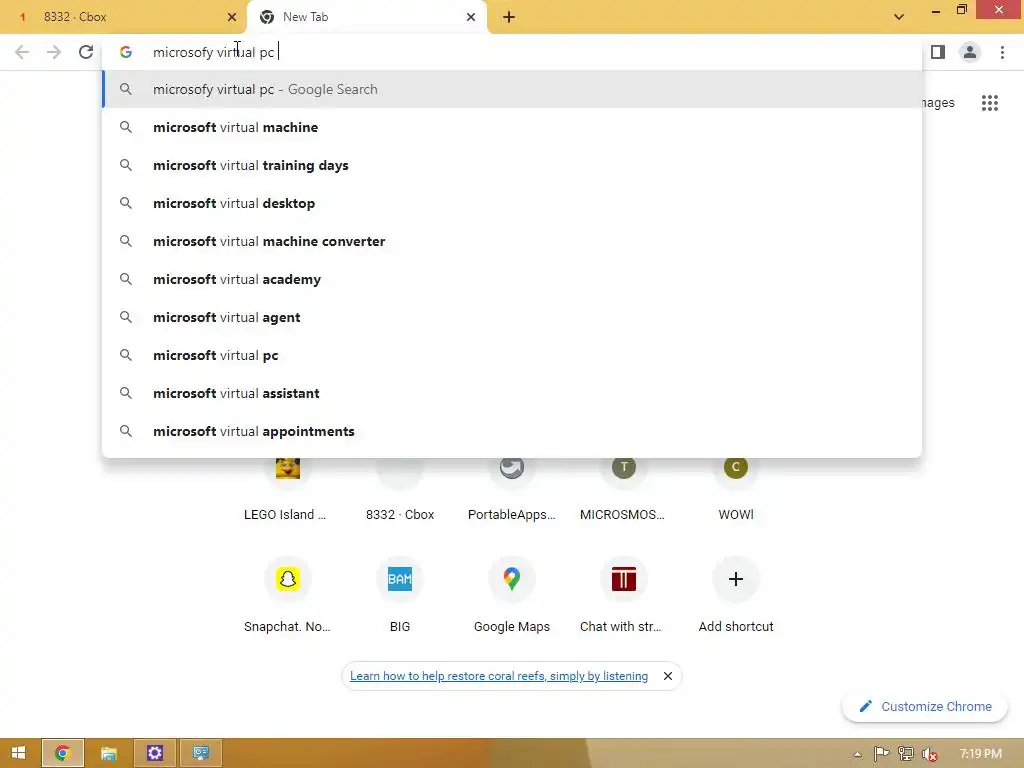Open the monitor app in the taskbar

pyautogui.click(x=200, y=753)
